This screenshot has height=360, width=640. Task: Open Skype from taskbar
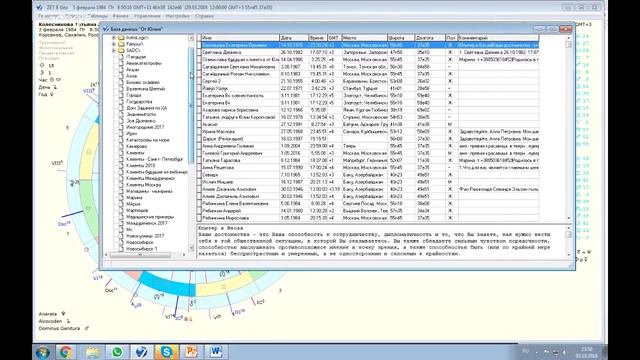(166, 352)
